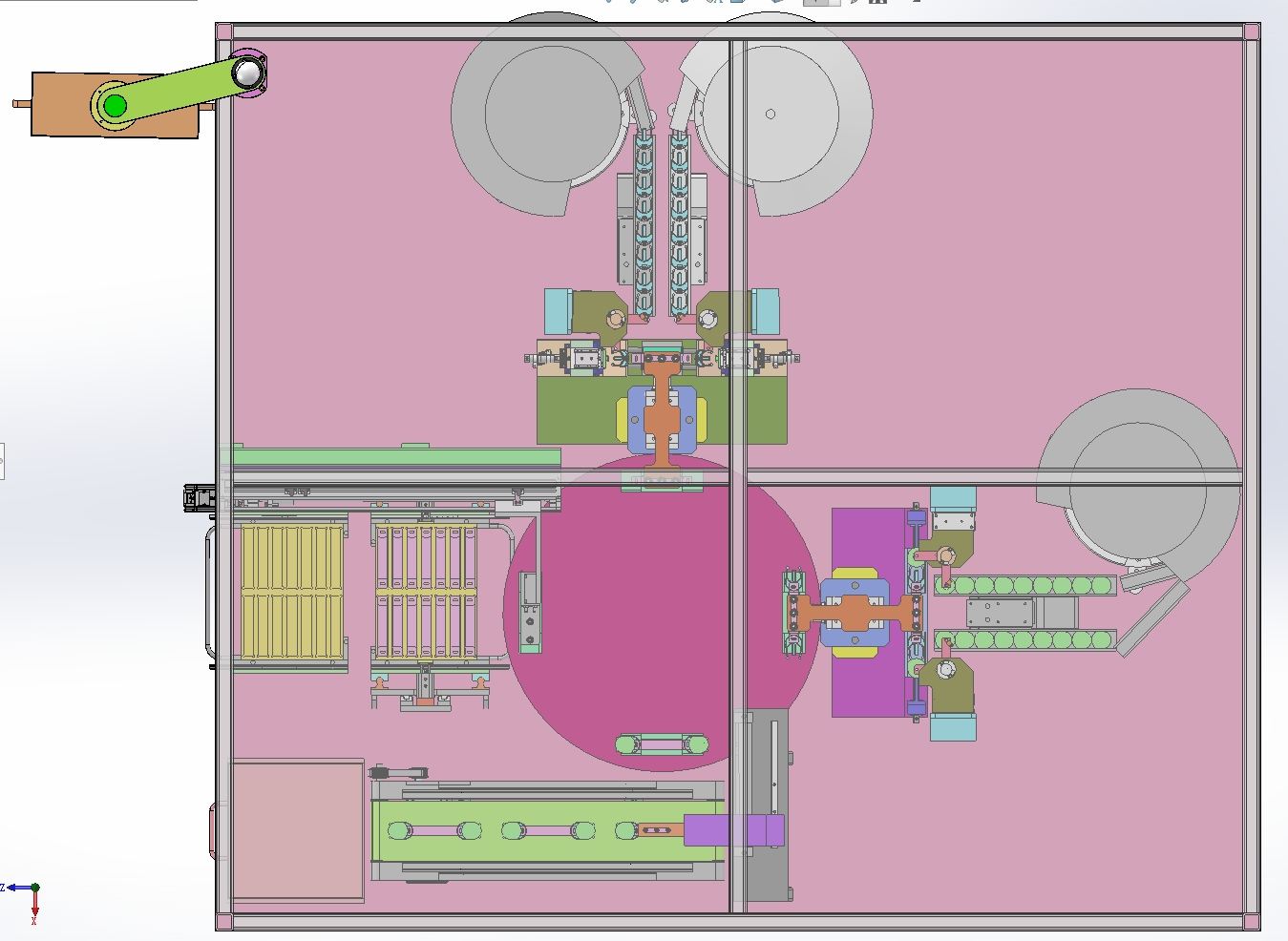Select the vertical center frame beam
Screen dimensions: 1288x941
(738, 475)
